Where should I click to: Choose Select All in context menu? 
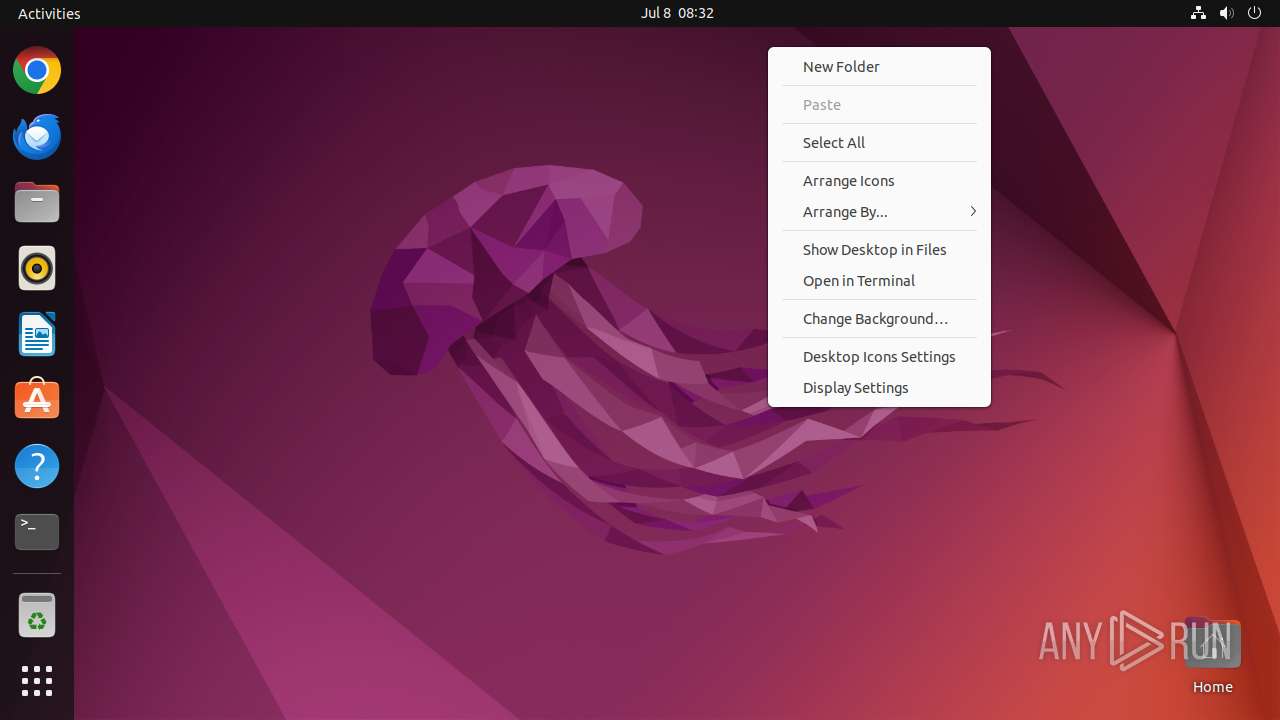879,143
